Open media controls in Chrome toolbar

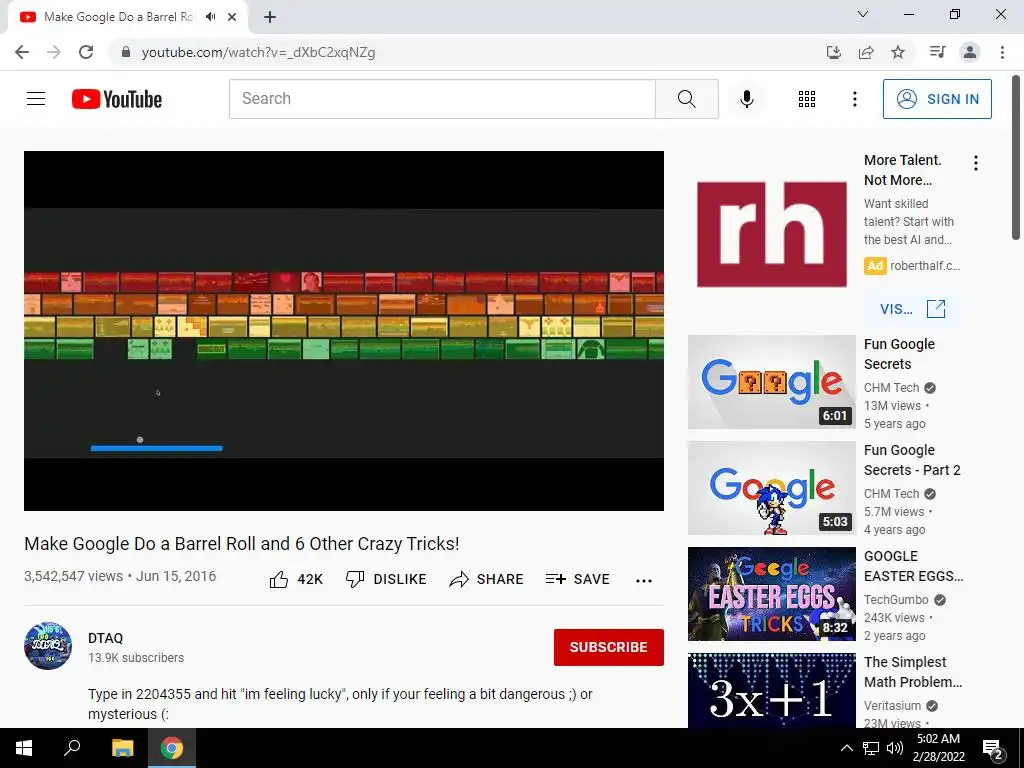937,52
